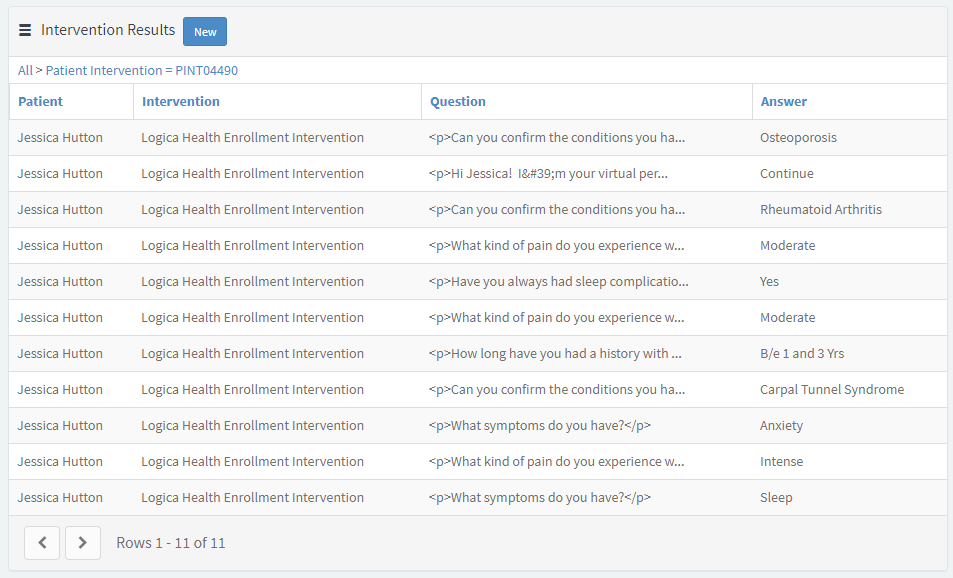The image size is (953, 578).
Task: Sort by Patient column header
Action: click(40, 101)
